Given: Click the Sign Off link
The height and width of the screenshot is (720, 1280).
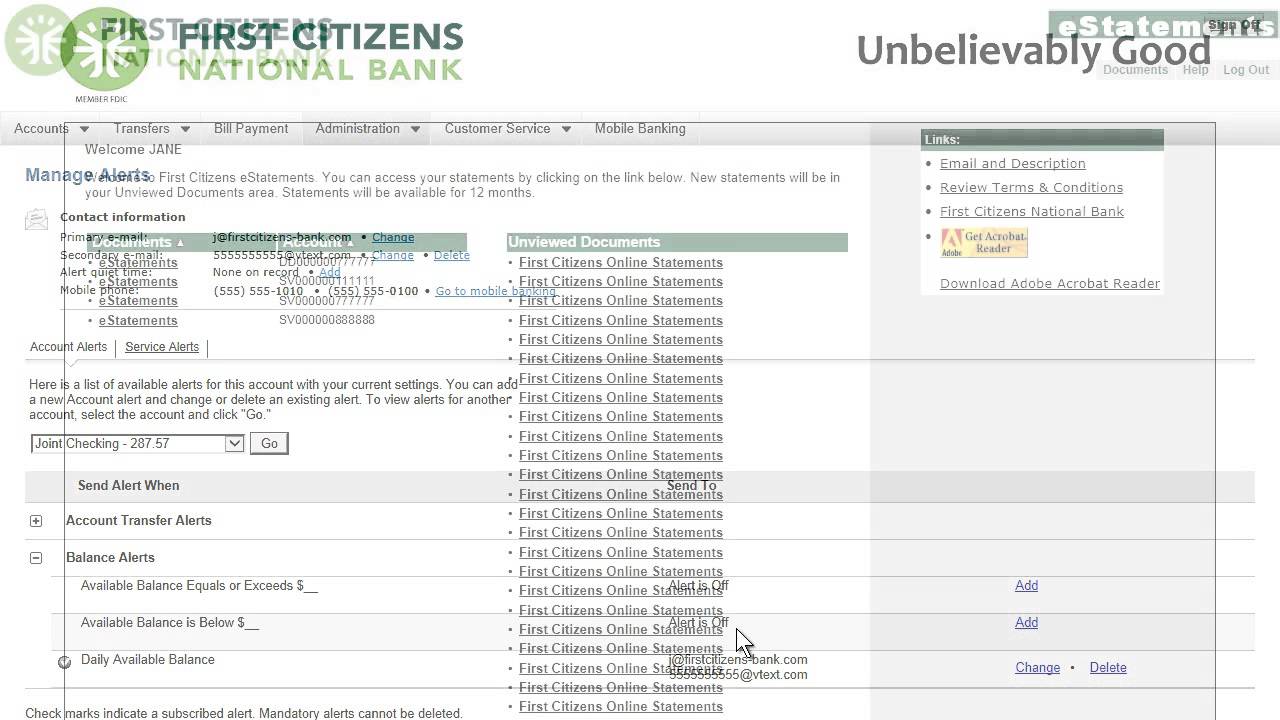Looking at the screenshot, I should [1234, 26].
